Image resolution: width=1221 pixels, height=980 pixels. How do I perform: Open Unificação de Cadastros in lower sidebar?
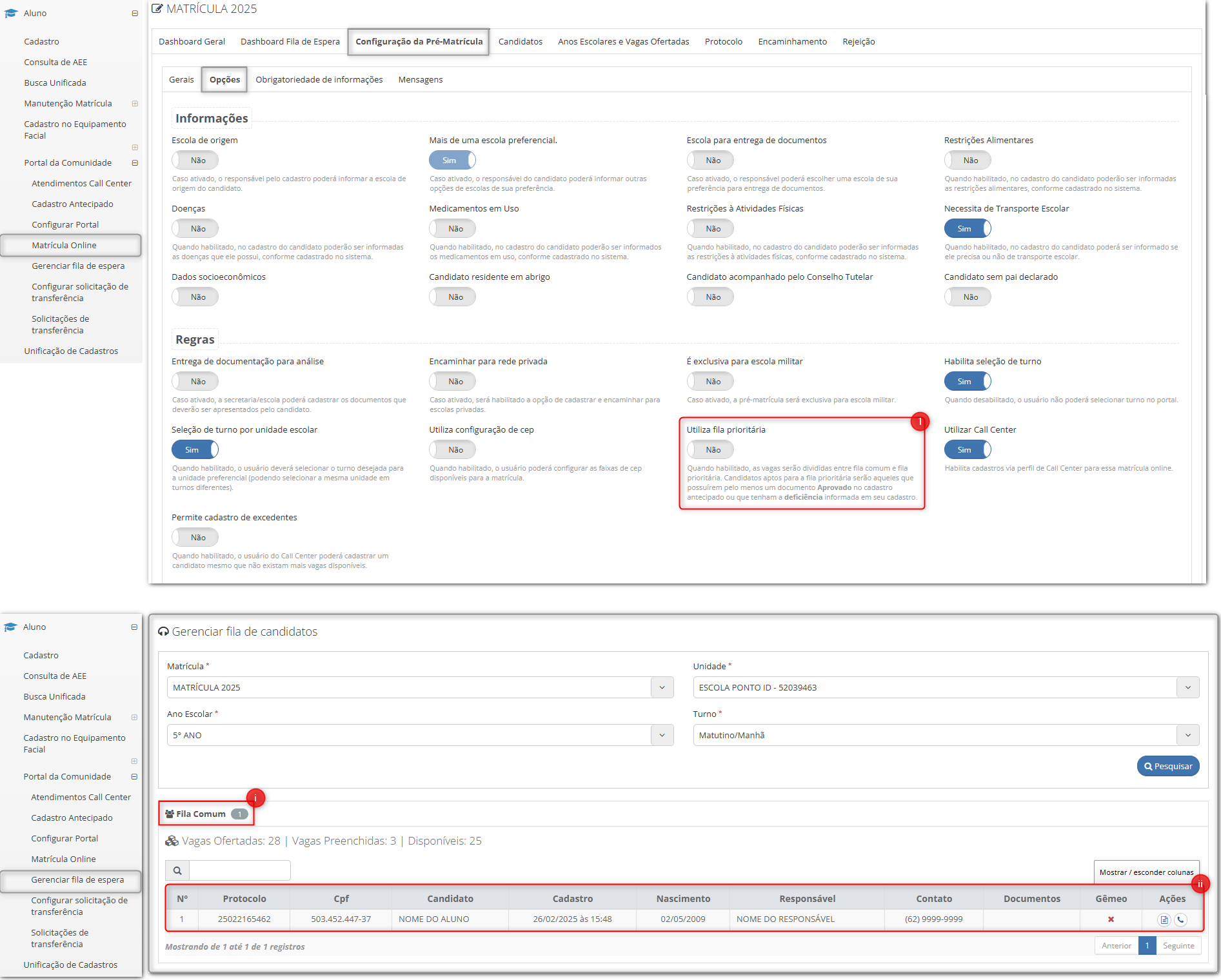tap(70, 965)
